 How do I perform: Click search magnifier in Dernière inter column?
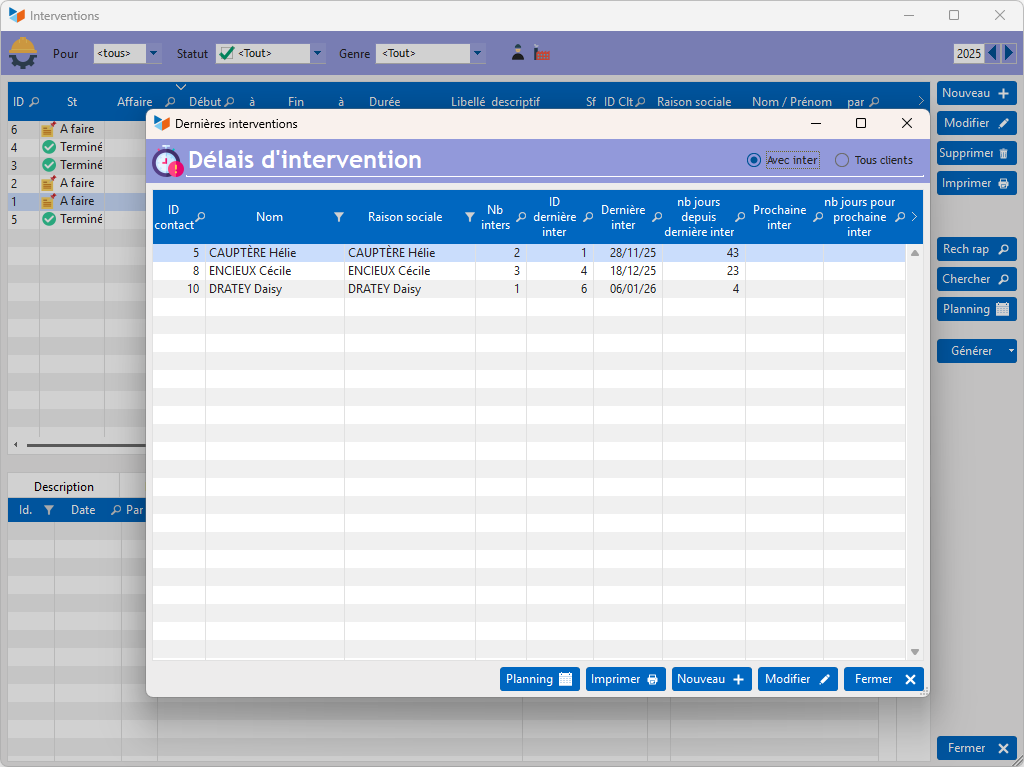pyautogui.click(x=657, y=217)
